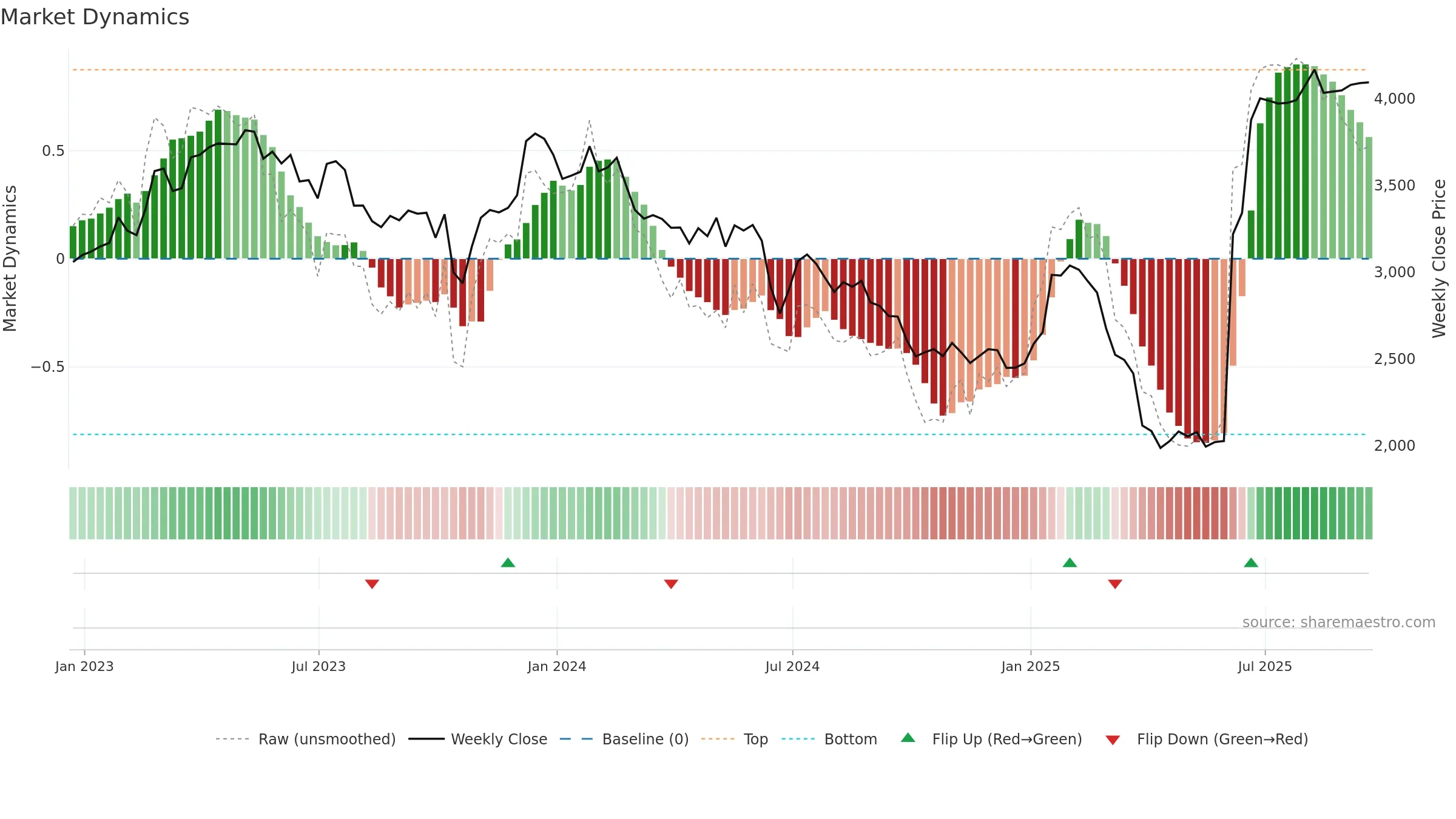Click the green flip-up triangle near December 2023

(508, 562)
